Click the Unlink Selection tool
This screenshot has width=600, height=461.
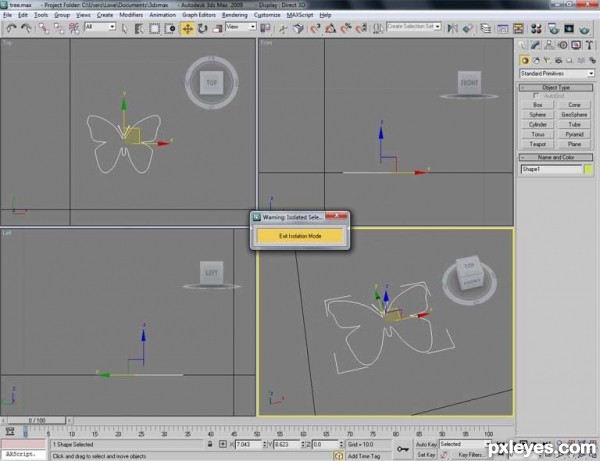pyautogui.click(x=59, y=28)
